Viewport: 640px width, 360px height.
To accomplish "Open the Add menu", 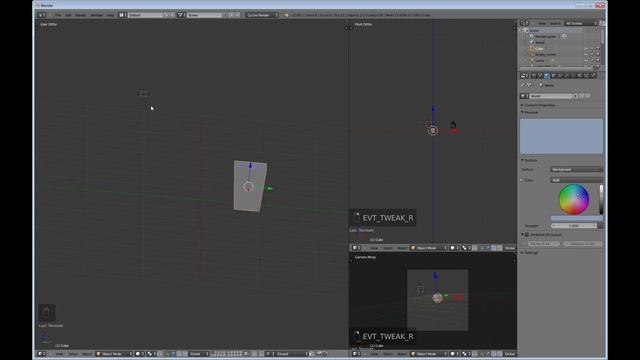I will pos(68,15).
